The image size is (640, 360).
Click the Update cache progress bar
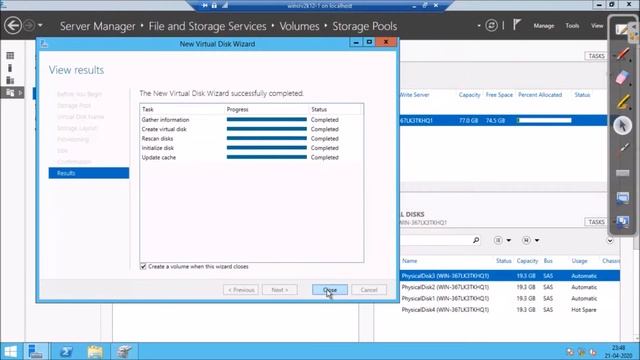(267, 157)
